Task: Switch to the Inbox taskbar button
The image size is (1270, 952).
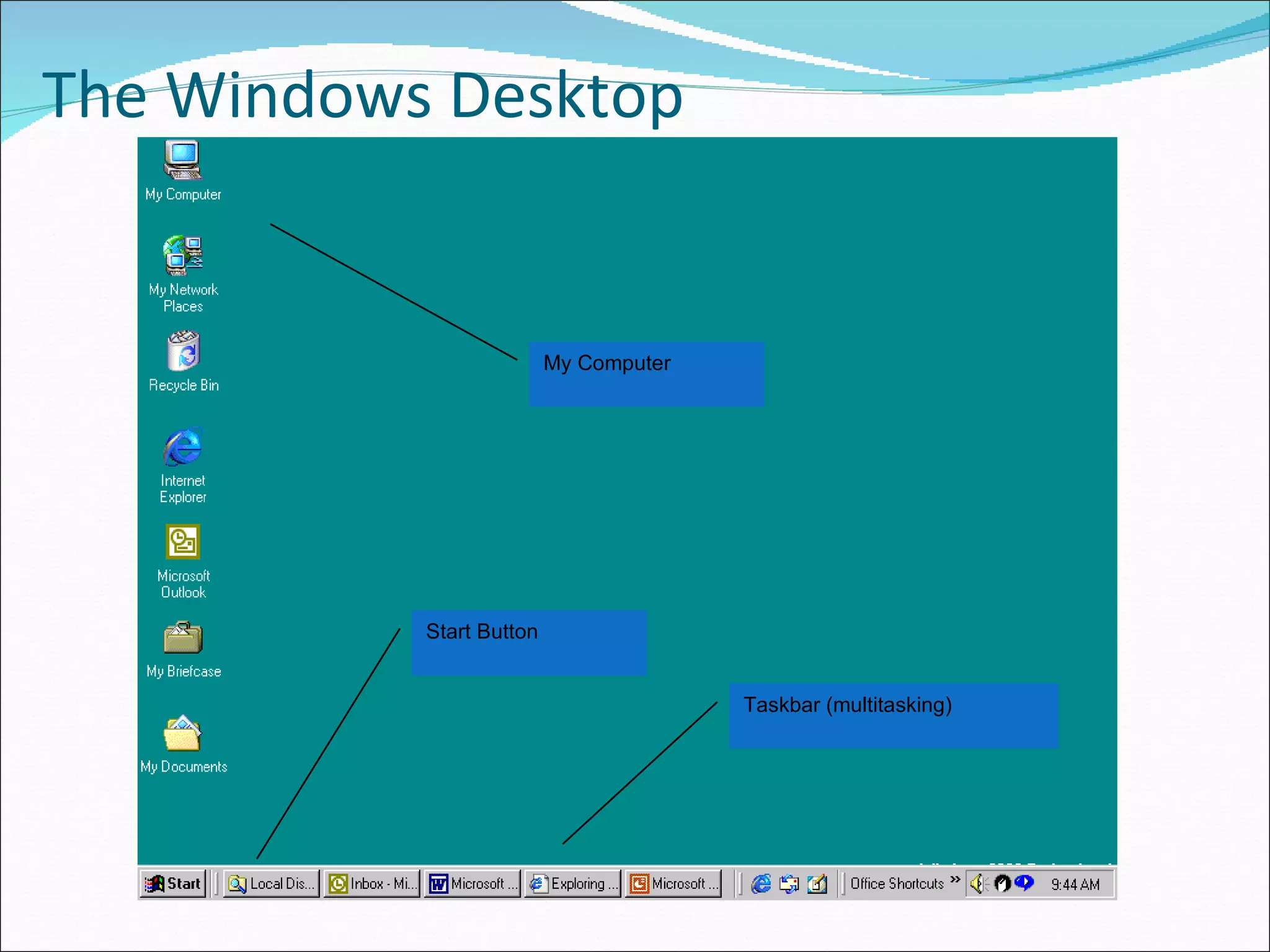Action: tap(371, 883)
